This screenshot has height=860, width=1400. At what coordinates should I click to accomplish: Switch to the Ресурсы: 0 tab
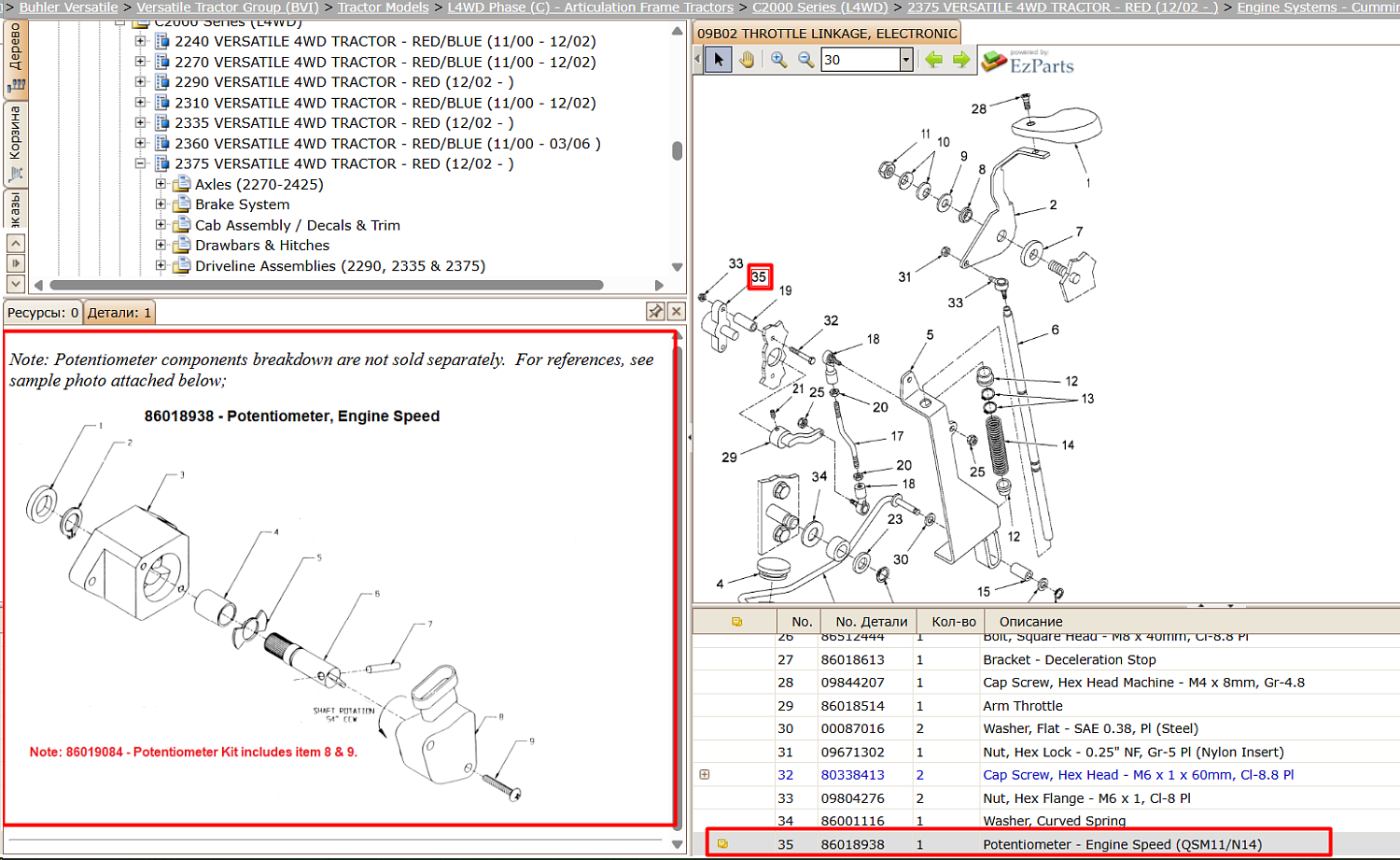43,313
